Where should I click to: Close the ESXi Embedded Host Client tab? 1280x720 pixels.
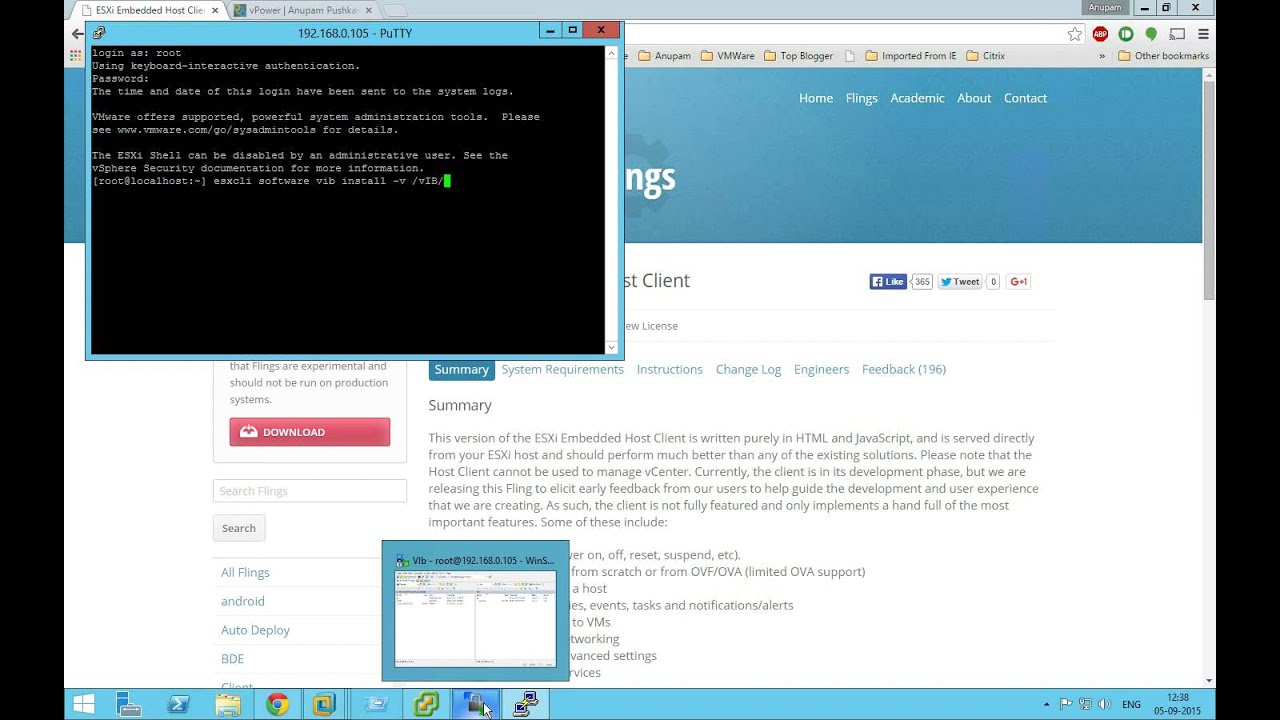(214, 10)
